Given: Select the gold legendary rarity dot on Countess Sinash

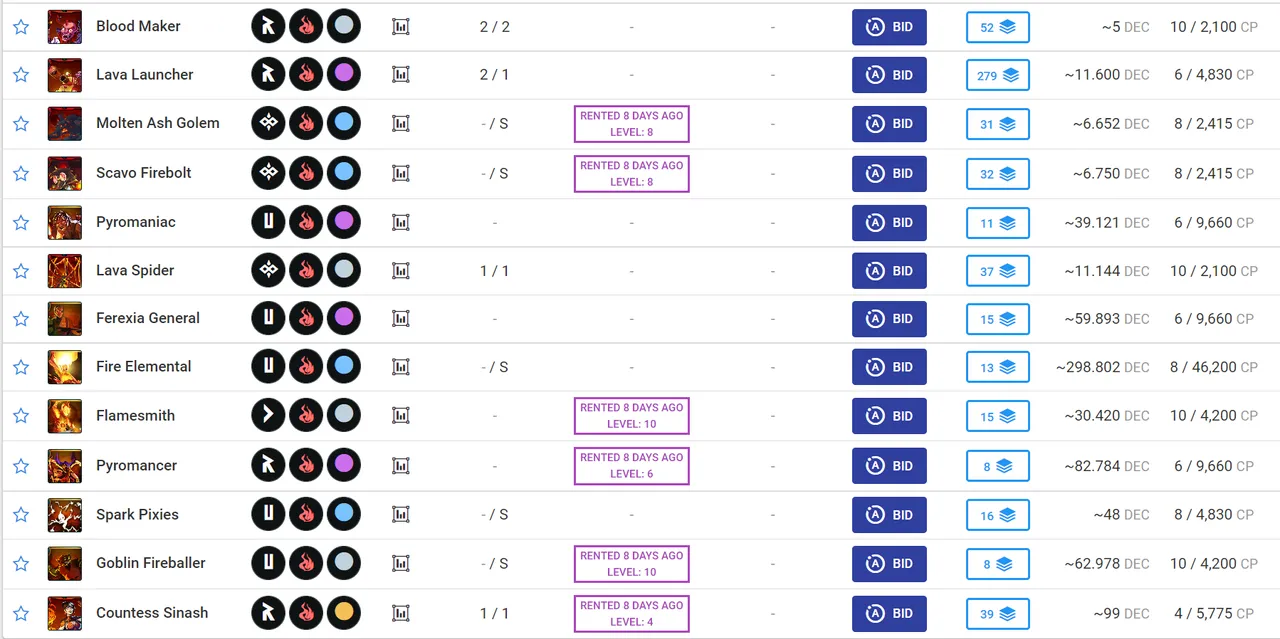Looking at the screenshot, I should (343, 613).
